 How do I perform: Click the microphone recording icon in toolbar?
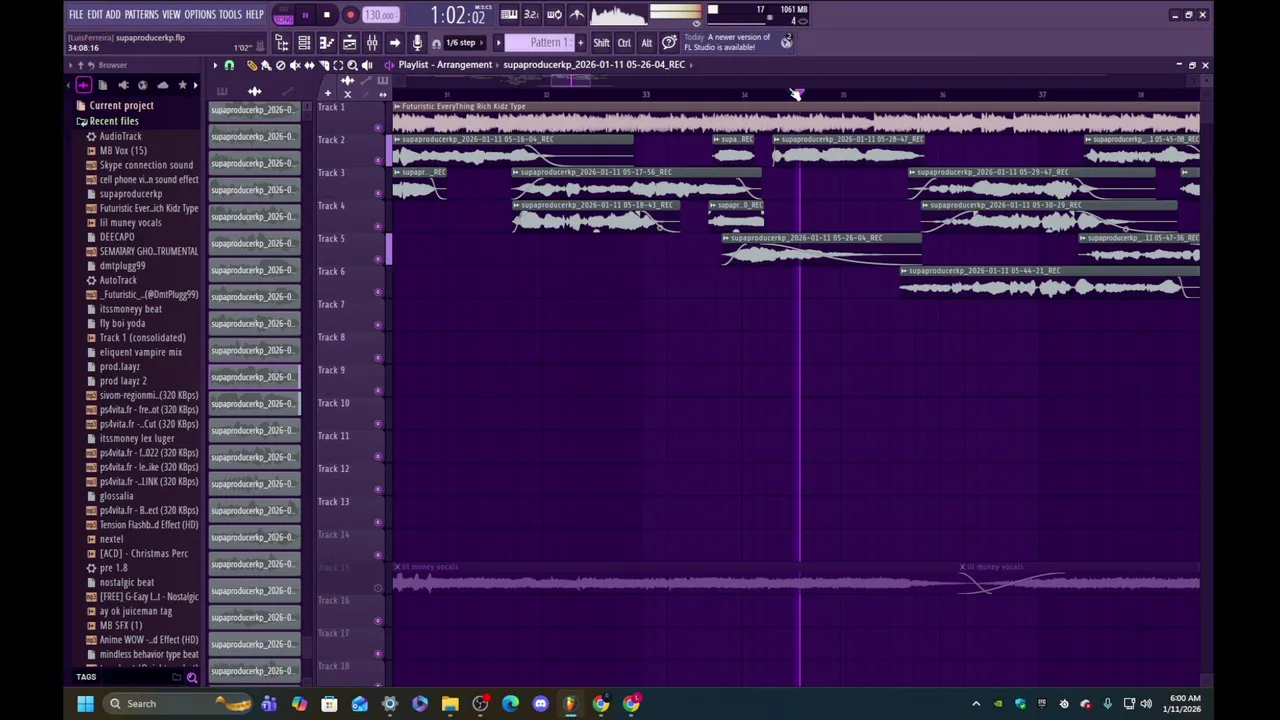(x=417, y=43)
